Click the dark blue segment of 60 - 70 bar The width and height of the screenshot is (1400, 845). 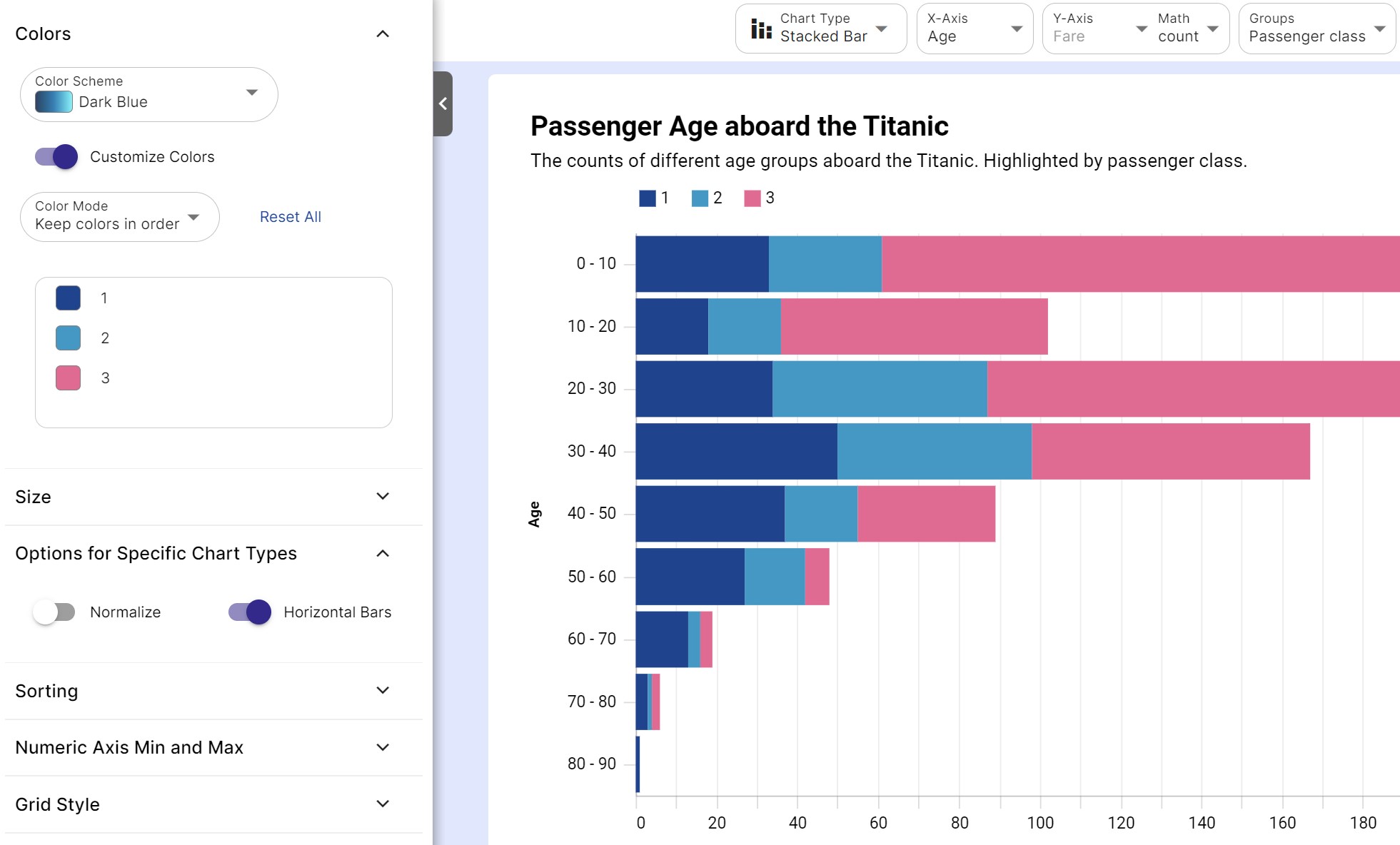point(662,639)
